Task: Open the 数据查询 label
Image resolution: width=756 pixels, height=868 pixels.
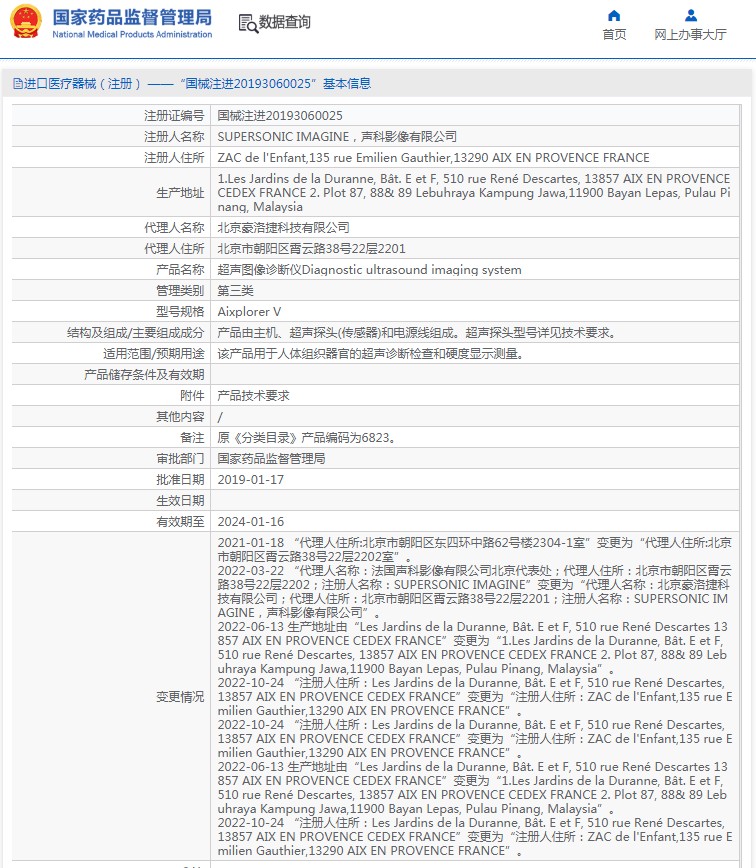Action: [x=284, y=22]
